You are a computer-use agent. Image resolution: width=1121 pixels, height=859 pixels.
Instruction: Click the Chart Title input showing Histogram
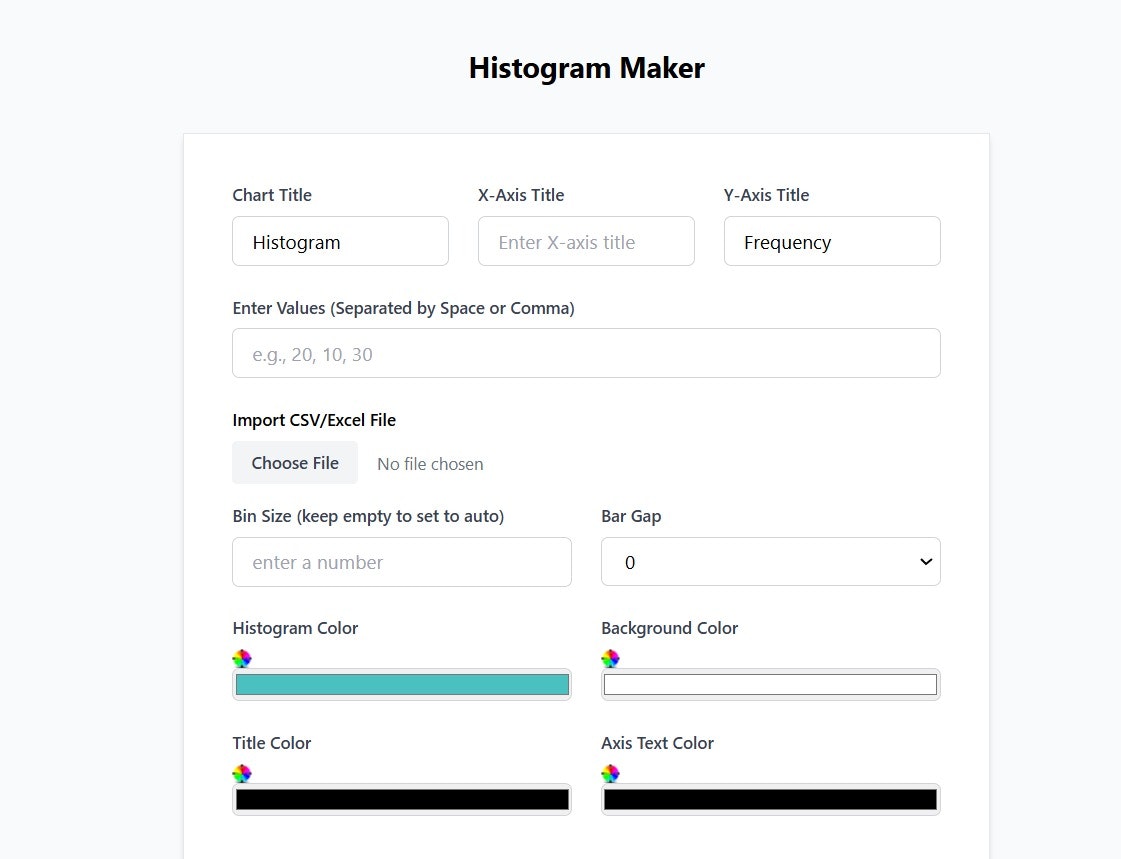pos(340,241)
